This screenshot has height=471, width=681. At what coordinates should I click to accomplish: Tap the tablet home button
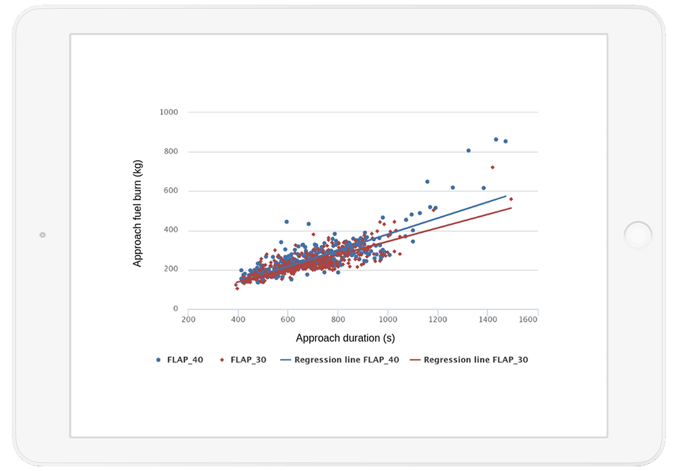(x=638, y=235)
